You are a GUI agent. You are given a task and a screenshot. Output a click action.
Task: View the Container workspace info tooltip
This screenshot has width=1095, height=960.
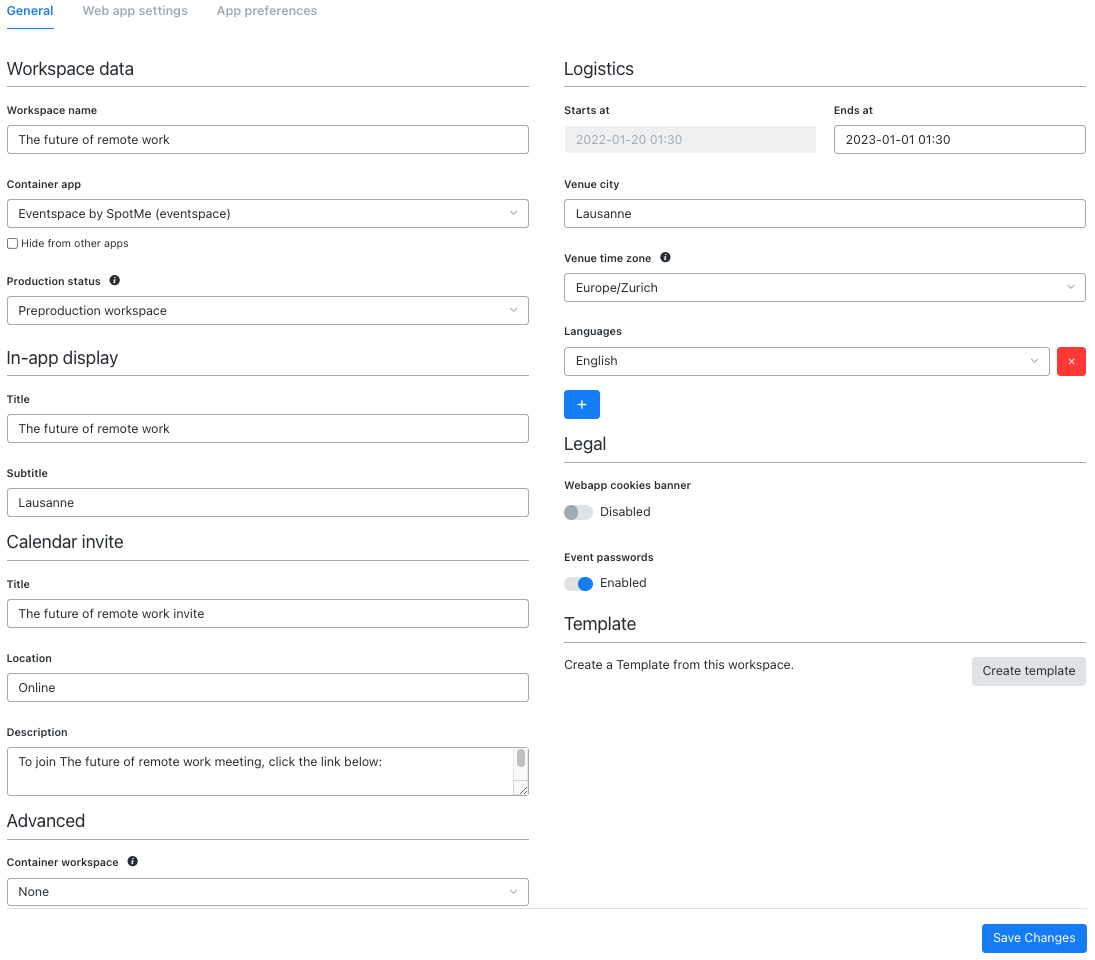pos(132,861)
